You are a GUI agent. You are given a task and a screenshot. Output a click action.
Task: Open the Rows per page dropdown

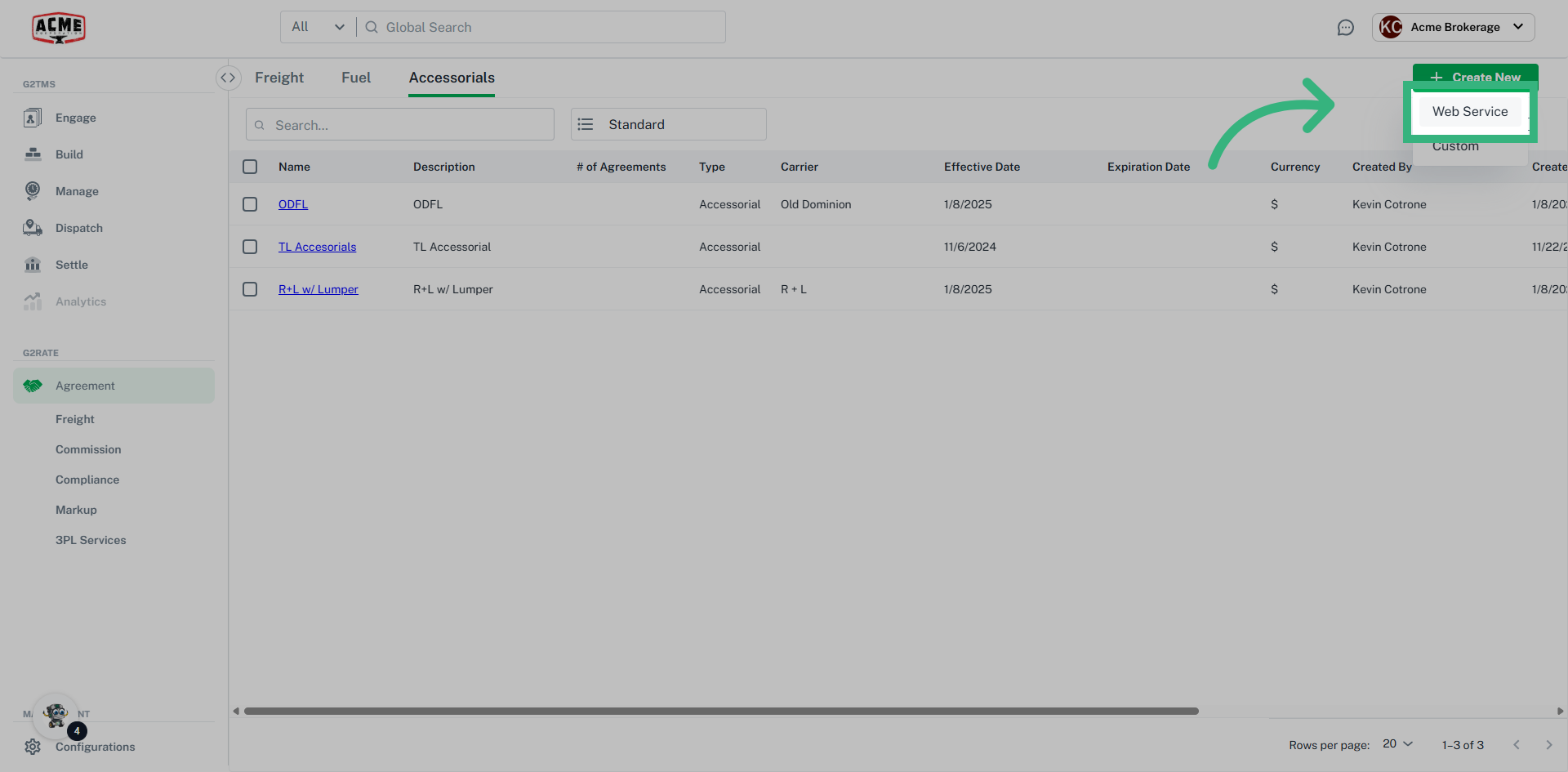coord(1397,744)
